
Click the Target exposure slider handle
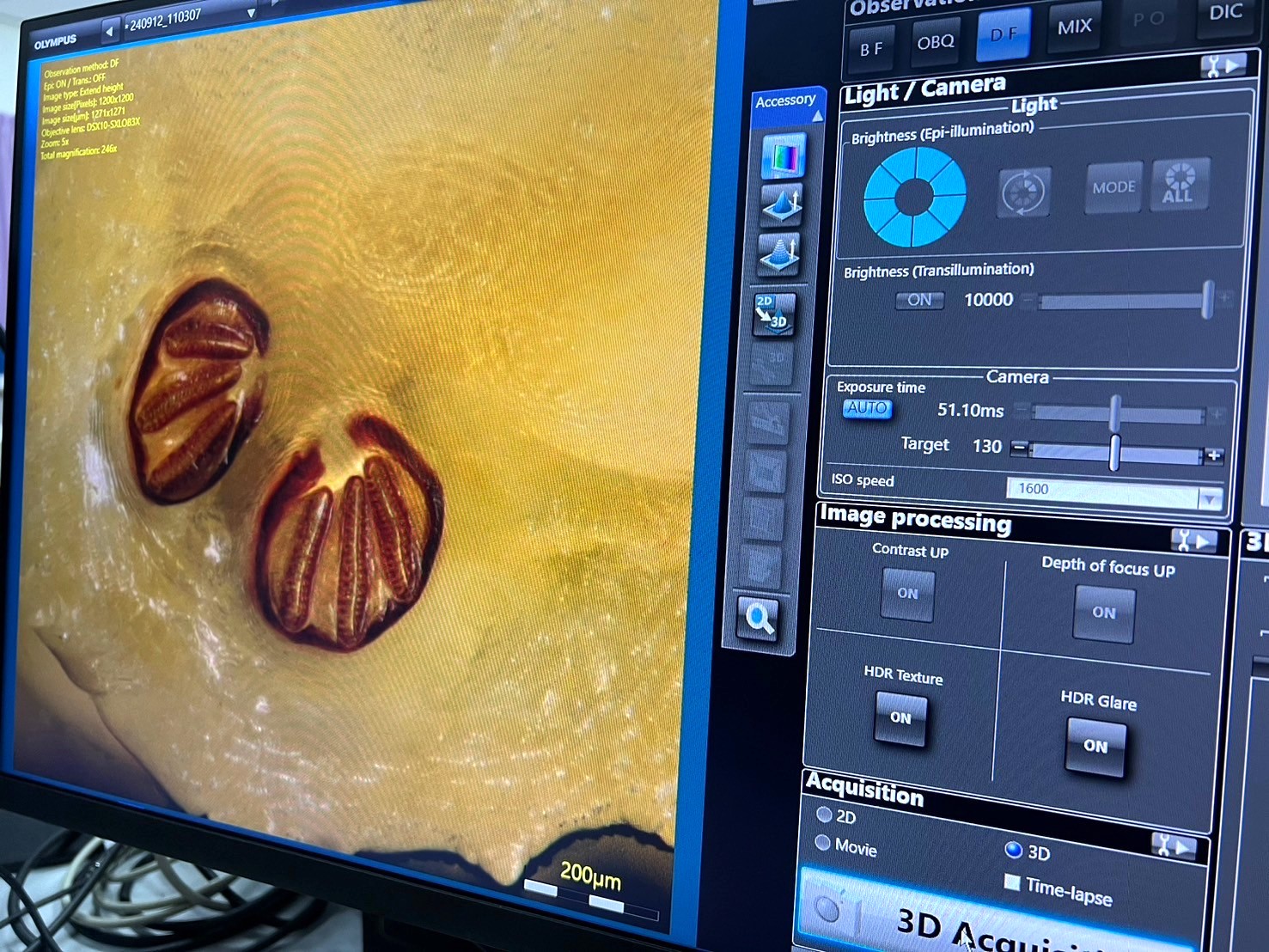click(1114, 452)
